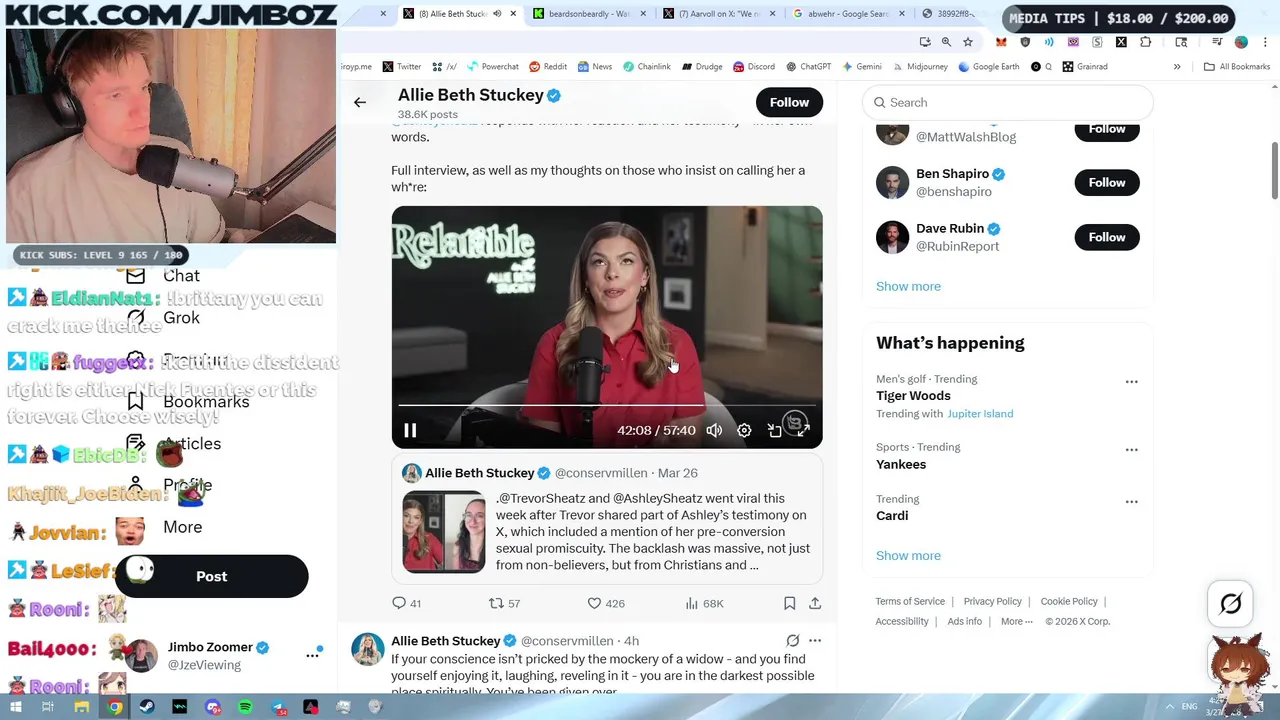The height and width of the screenshot is (720, 1280).
Task: Like the post with 426 likes
Action: click(x=606, y=603)
